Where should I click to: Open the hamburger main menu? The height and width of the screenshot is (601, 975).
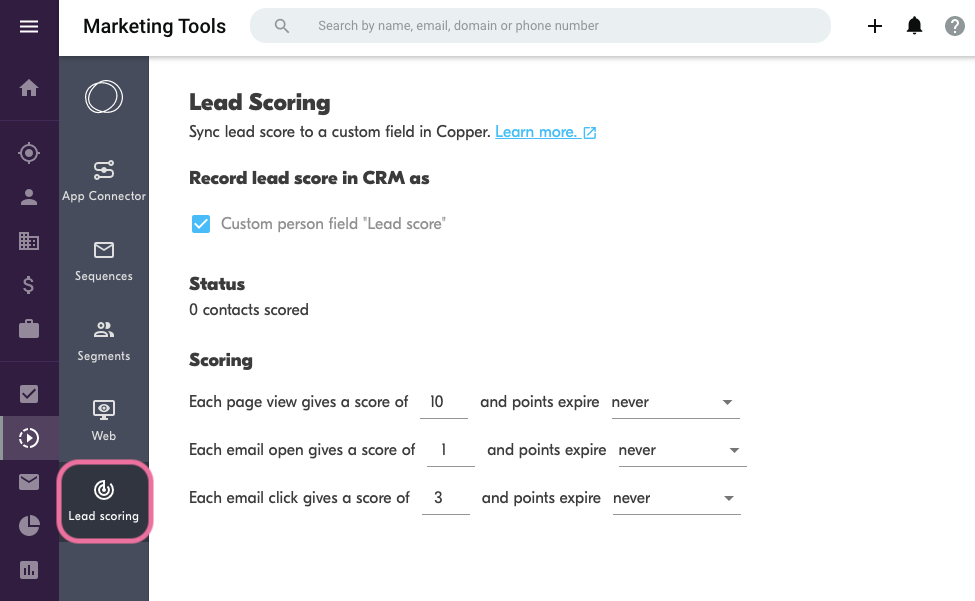tap(29, 26)
